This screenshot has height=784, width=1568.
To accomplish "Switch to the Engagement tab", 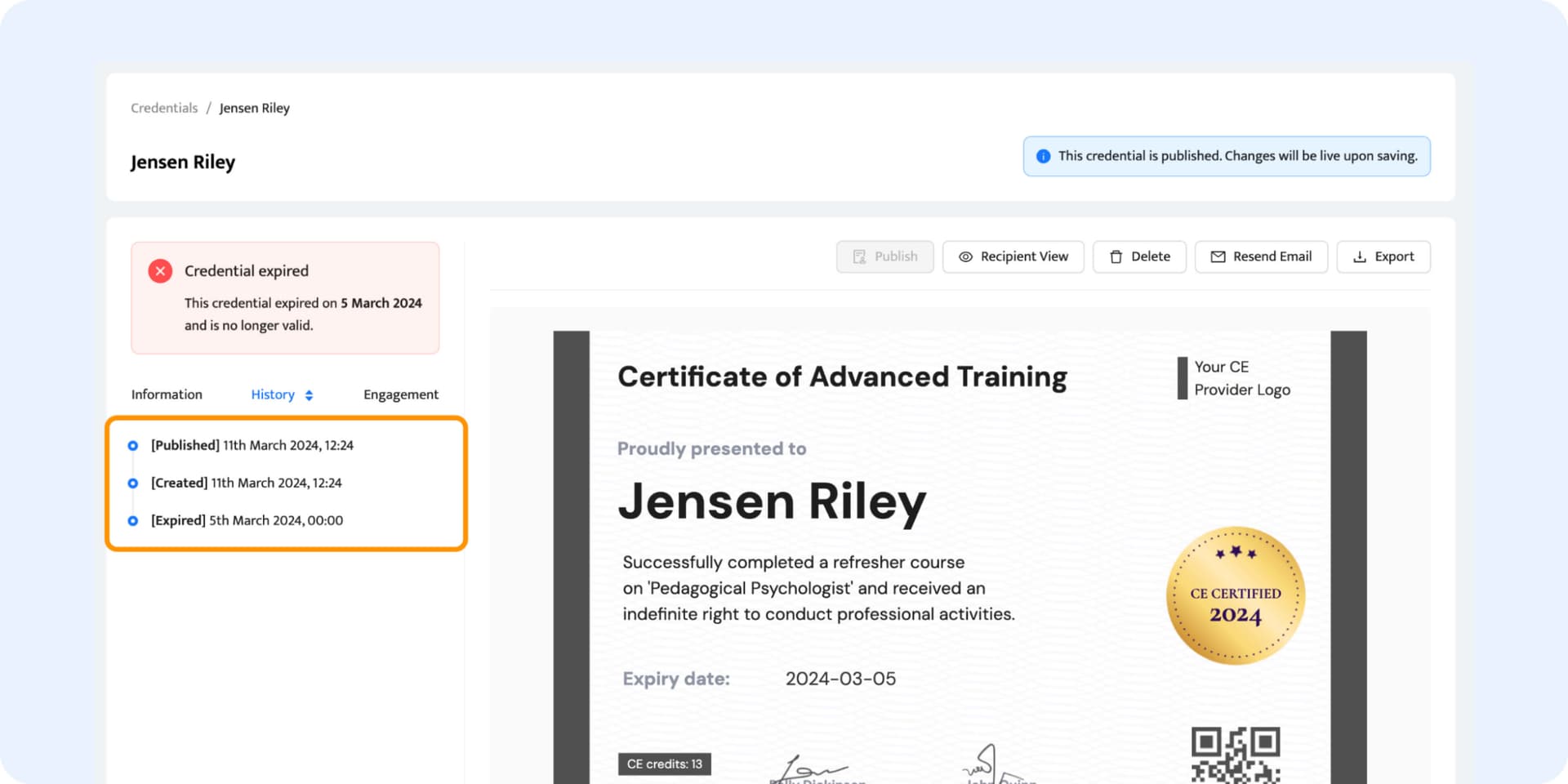I will (x=400, y=394).
